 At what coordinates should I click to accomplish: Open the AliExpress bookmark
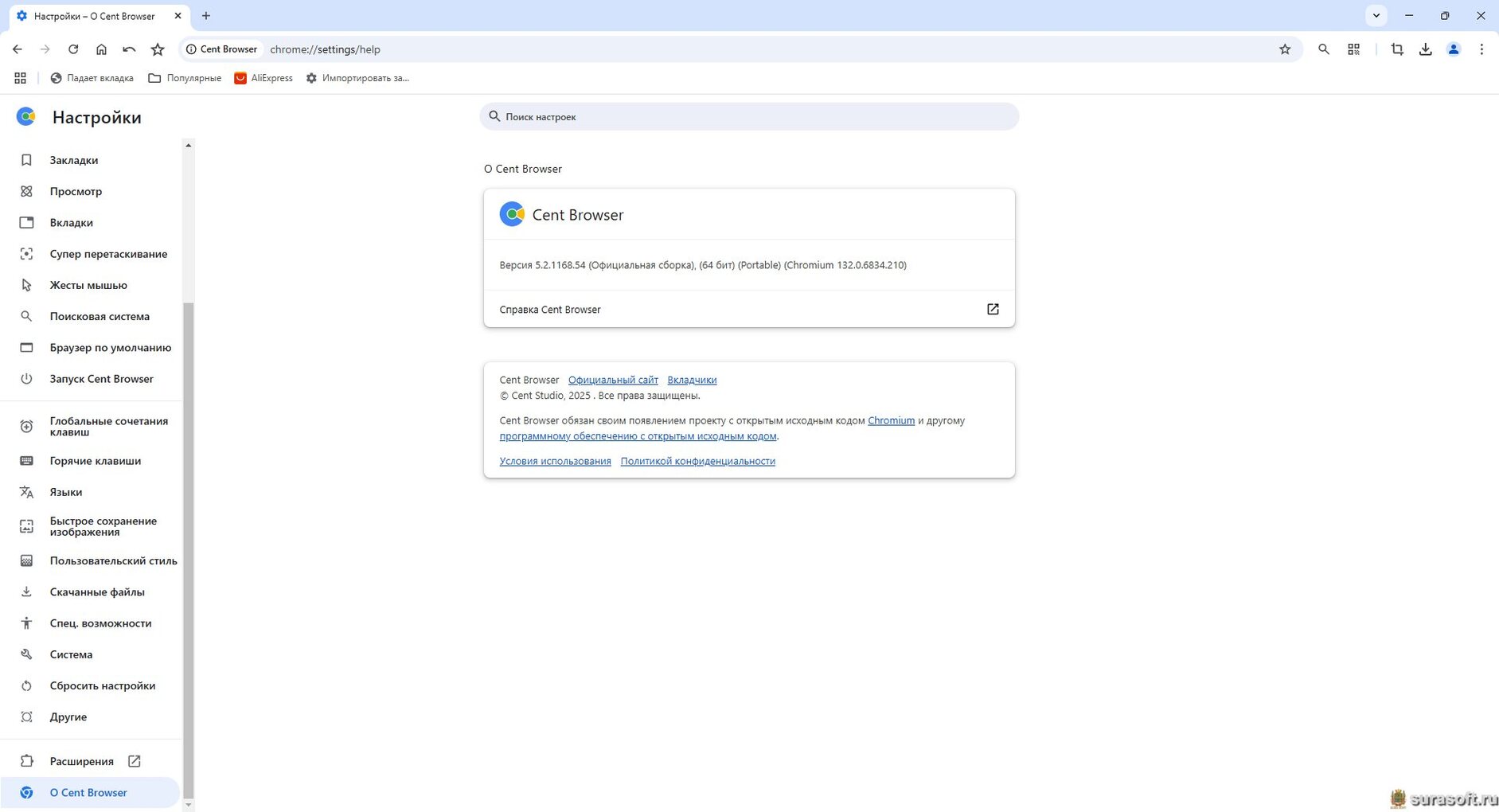pyautogui.click(x=263, y=78)
